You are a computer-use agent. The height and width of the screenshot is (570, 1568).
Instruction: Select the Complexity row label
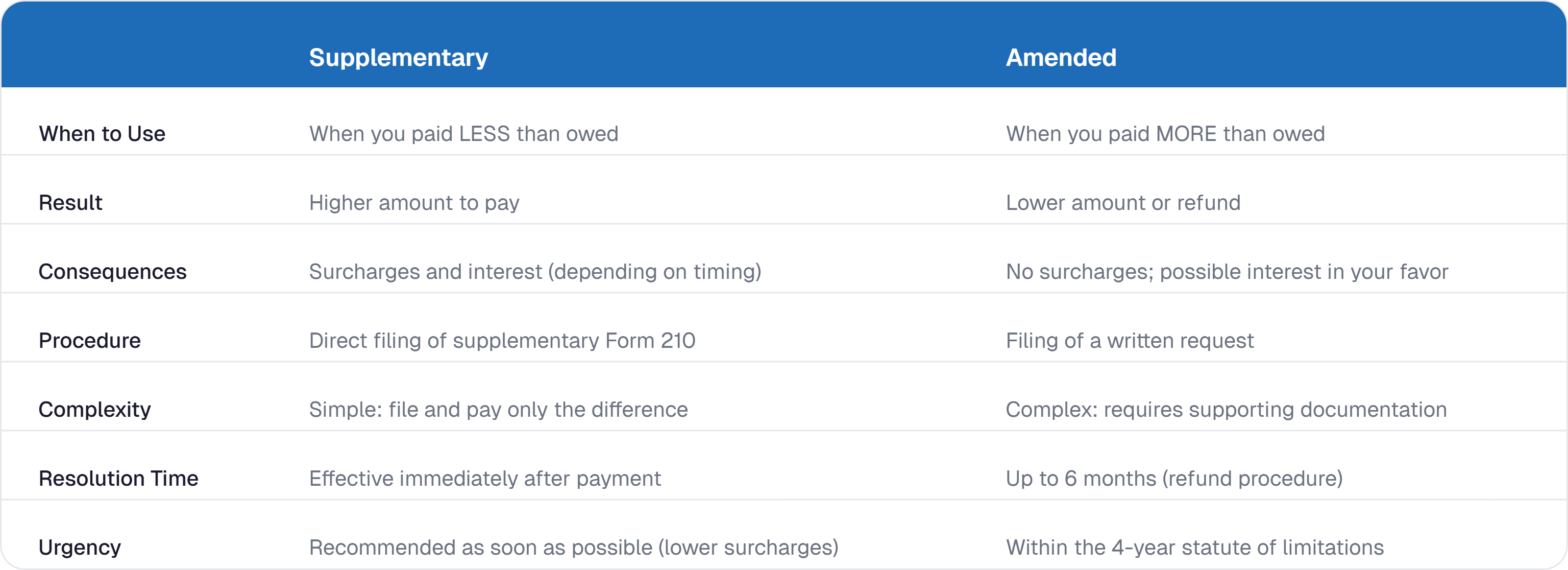click(x=94, y=409)
